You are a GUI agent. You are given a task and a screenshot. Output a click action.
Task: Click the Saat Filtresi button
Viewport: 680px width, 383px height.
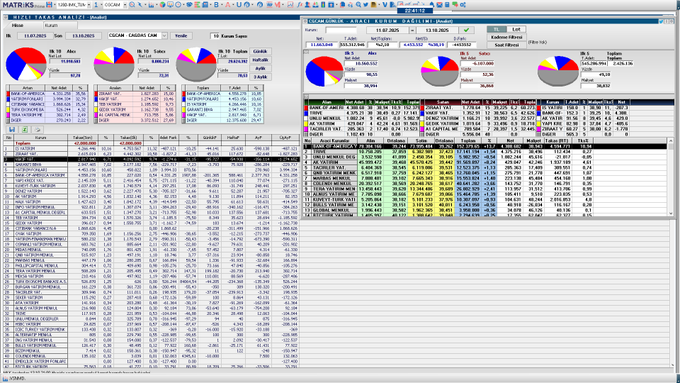tap(506, 45)
